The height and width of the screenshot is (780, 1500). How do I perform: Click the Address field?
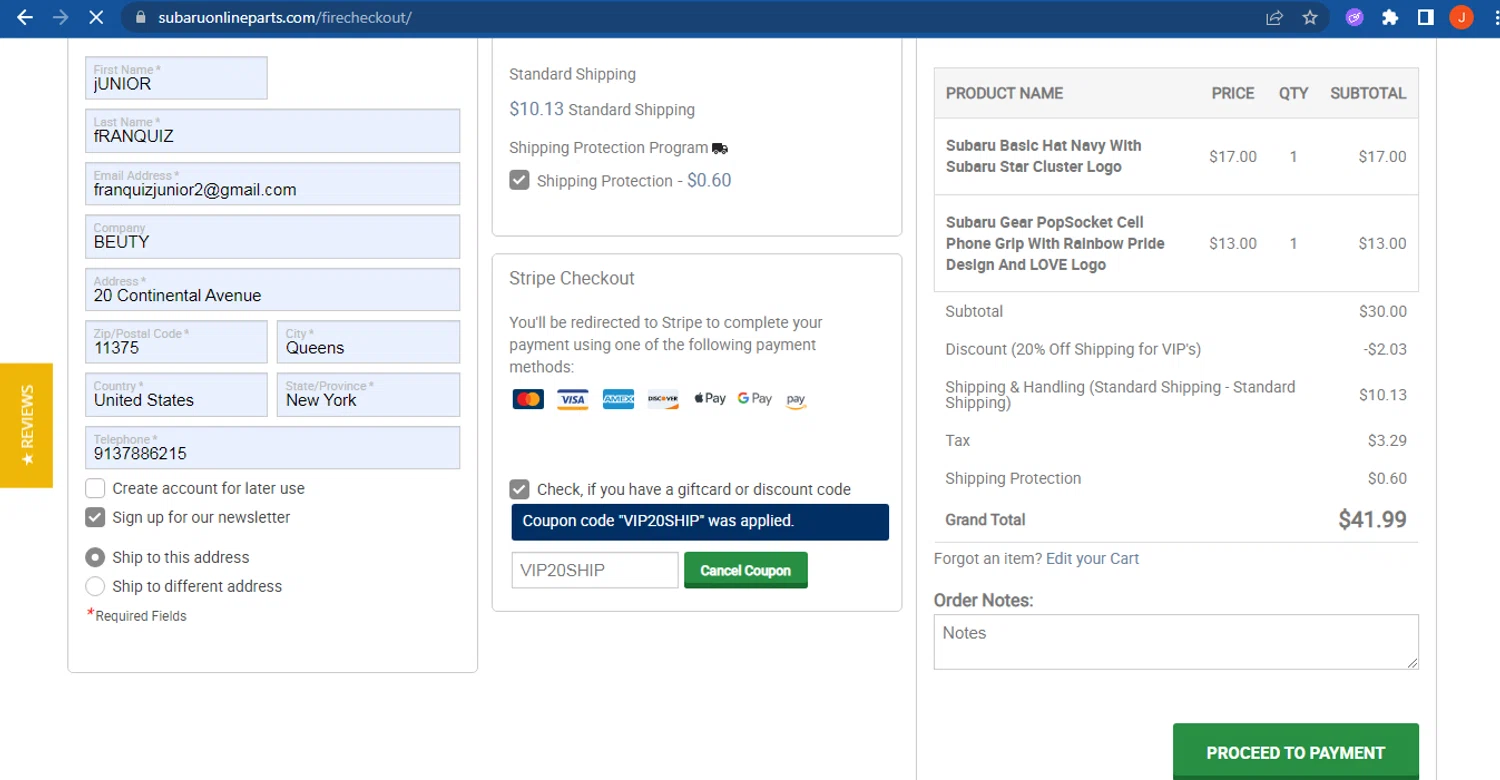[272, 290]
